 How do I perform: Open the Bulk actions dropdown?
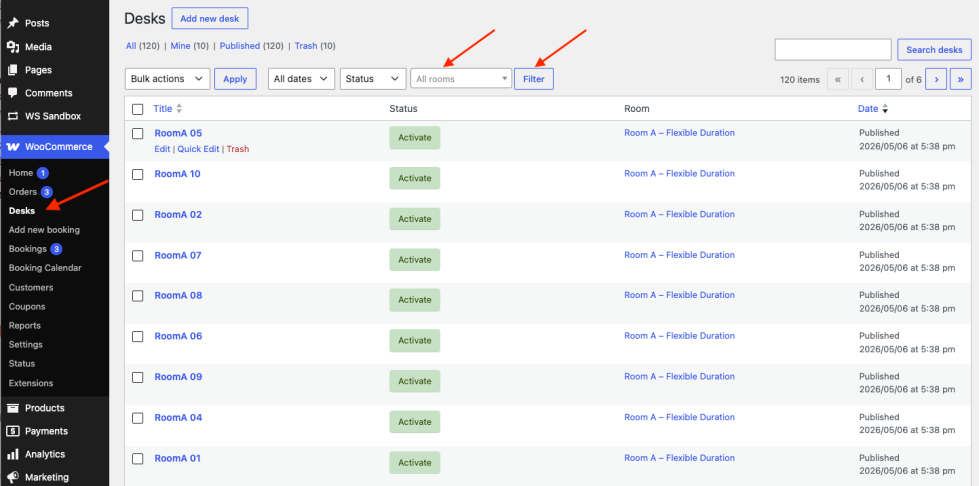pos(167,79)
